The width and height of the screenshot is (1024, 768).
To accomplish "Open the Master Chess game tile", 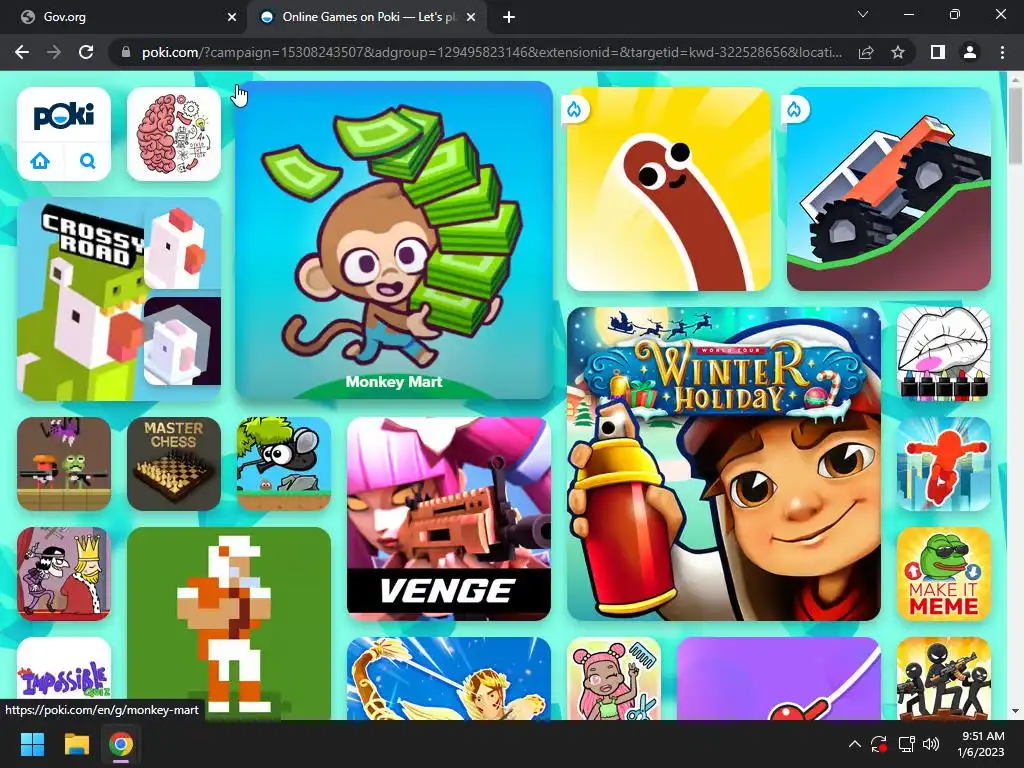I will coord(174,464).
